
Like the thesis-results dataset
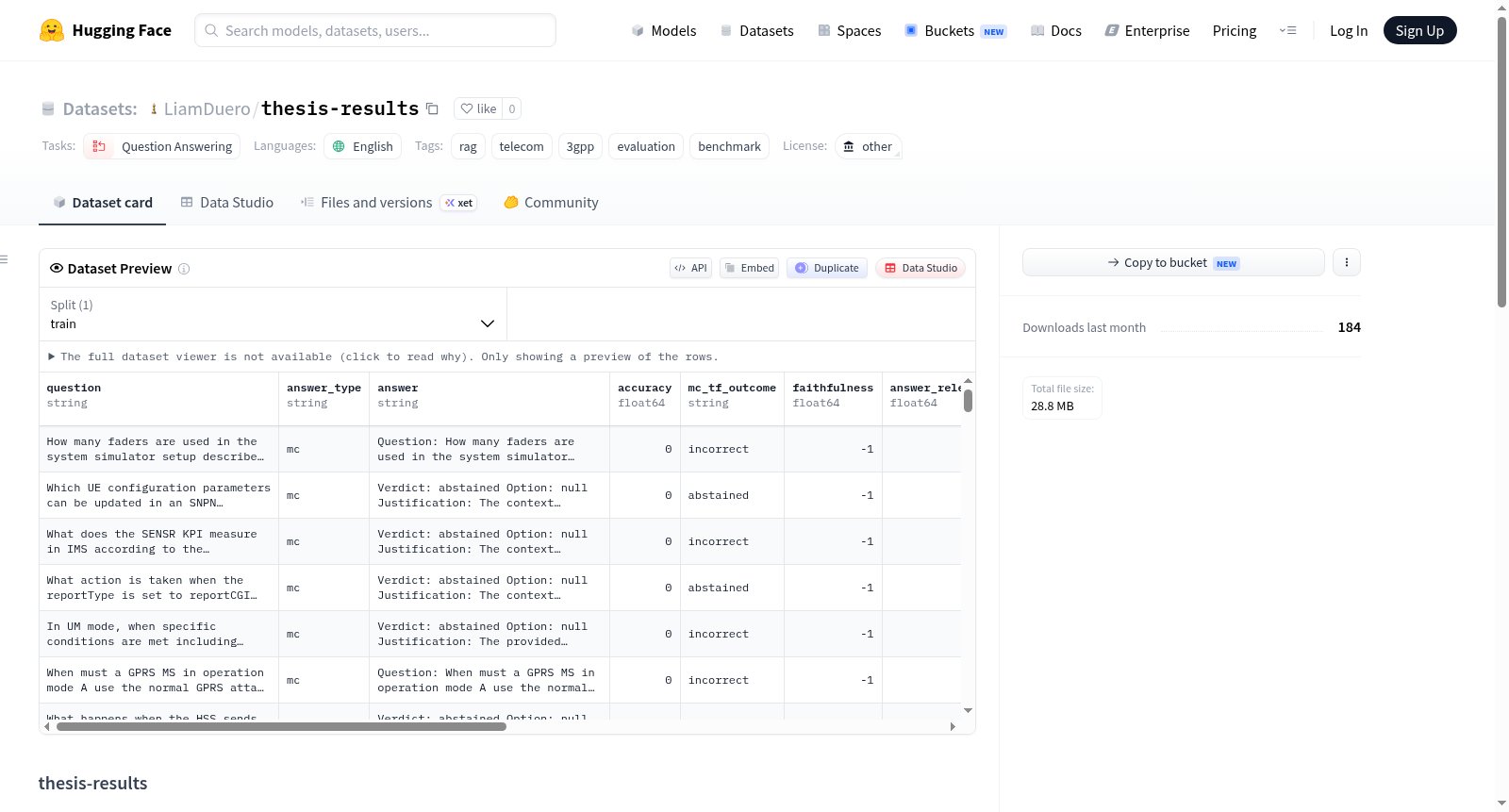478,108
